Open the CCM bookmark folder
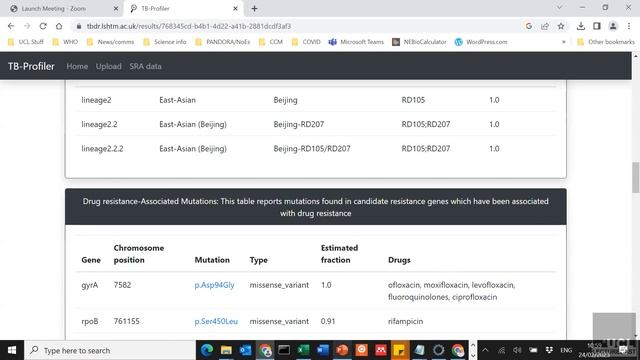The height and width of the screenshot is (360, 640). click(271, 42)
